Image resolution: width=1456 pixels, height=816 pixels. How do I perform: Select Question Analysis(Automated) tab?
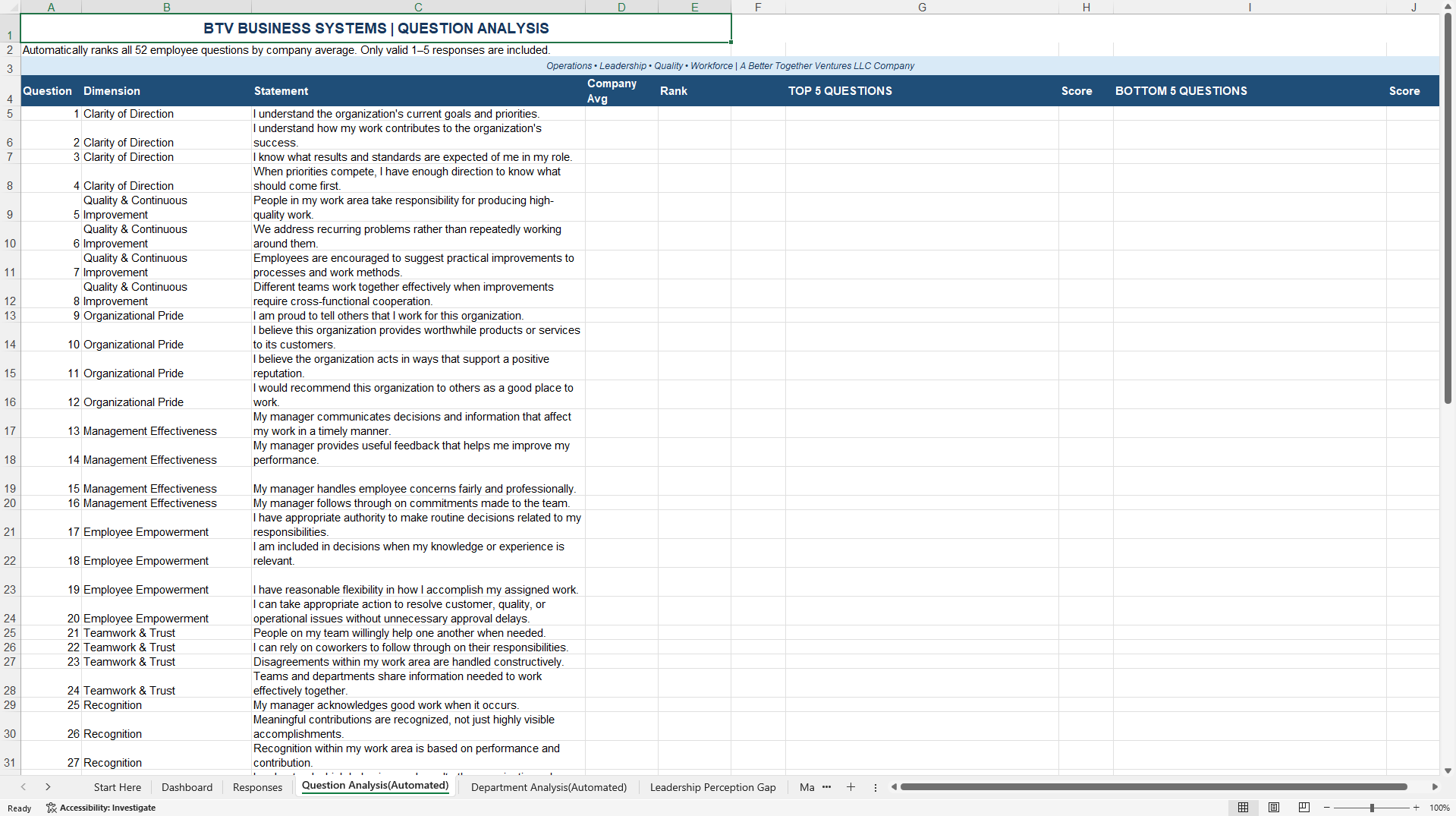(375, 786)
